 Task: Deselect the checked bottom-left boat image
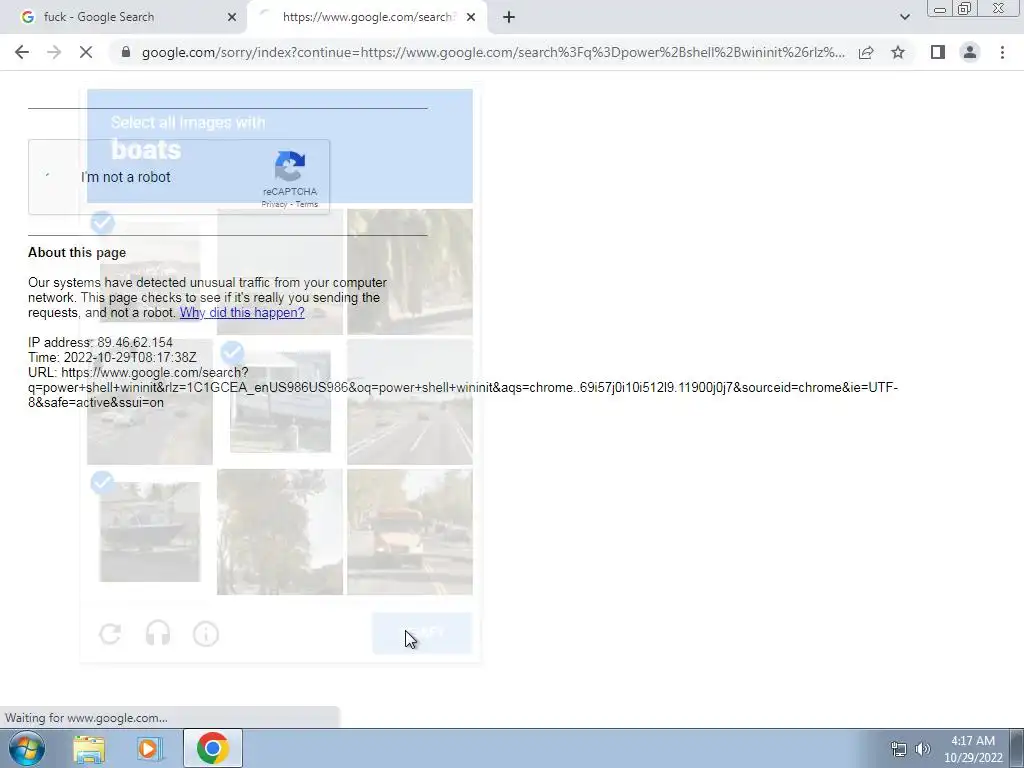(x=150, y=532)
